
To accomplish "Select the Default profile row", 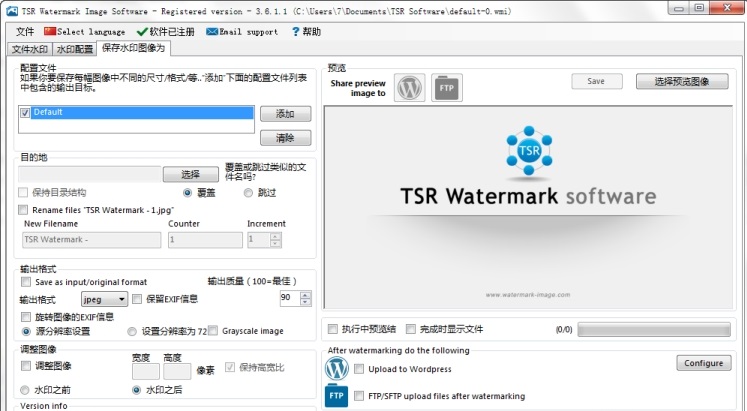I will click(142, 112).
